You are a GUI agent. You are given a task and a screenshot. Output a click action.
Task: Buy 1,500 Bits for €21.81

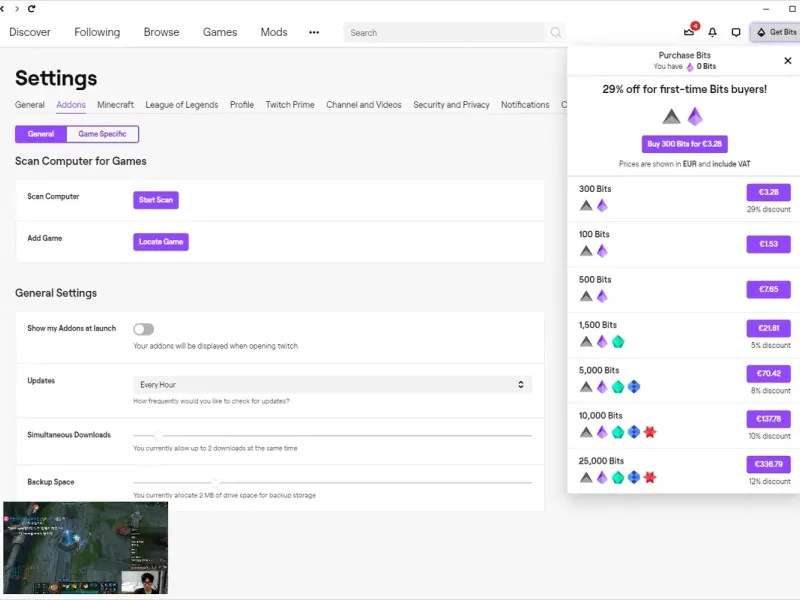[768, 328]
